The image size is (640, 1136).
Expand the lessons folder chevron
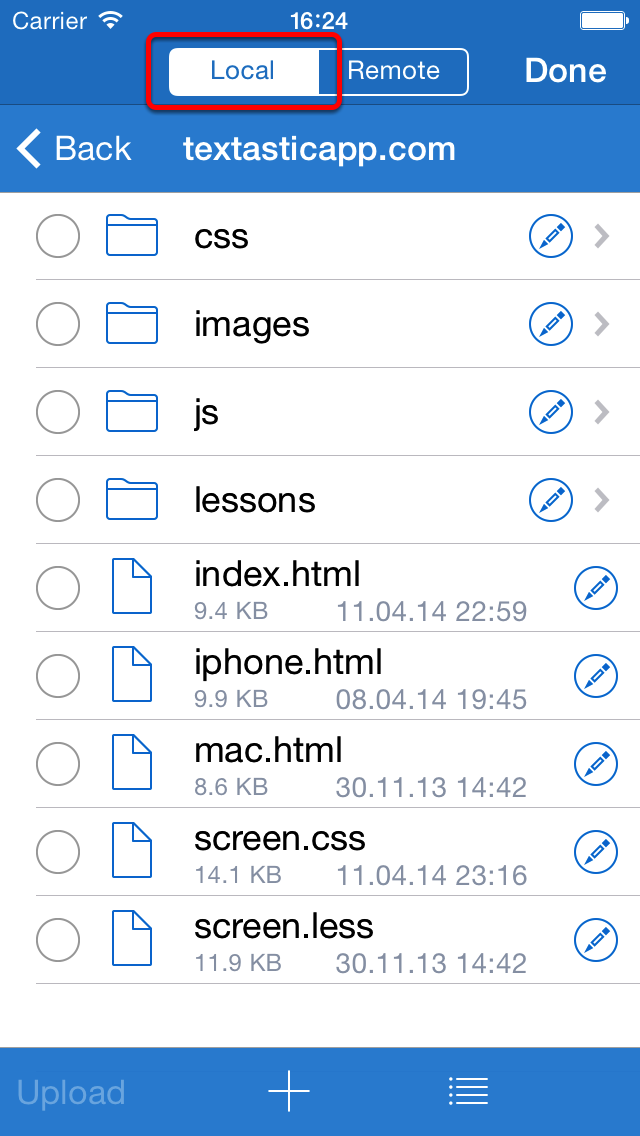pyautogui.click(x=602, y=500)
